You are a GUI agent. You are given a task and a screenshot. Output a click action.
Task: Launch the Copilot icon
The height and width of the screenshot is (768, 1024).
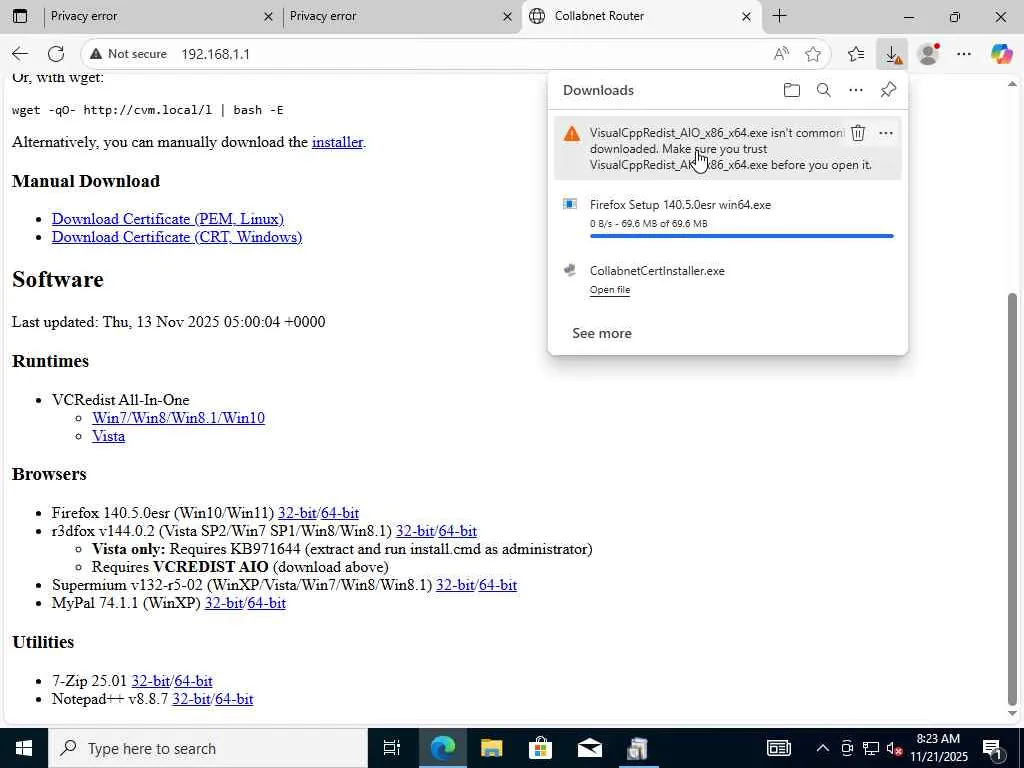click(1001, 54)
